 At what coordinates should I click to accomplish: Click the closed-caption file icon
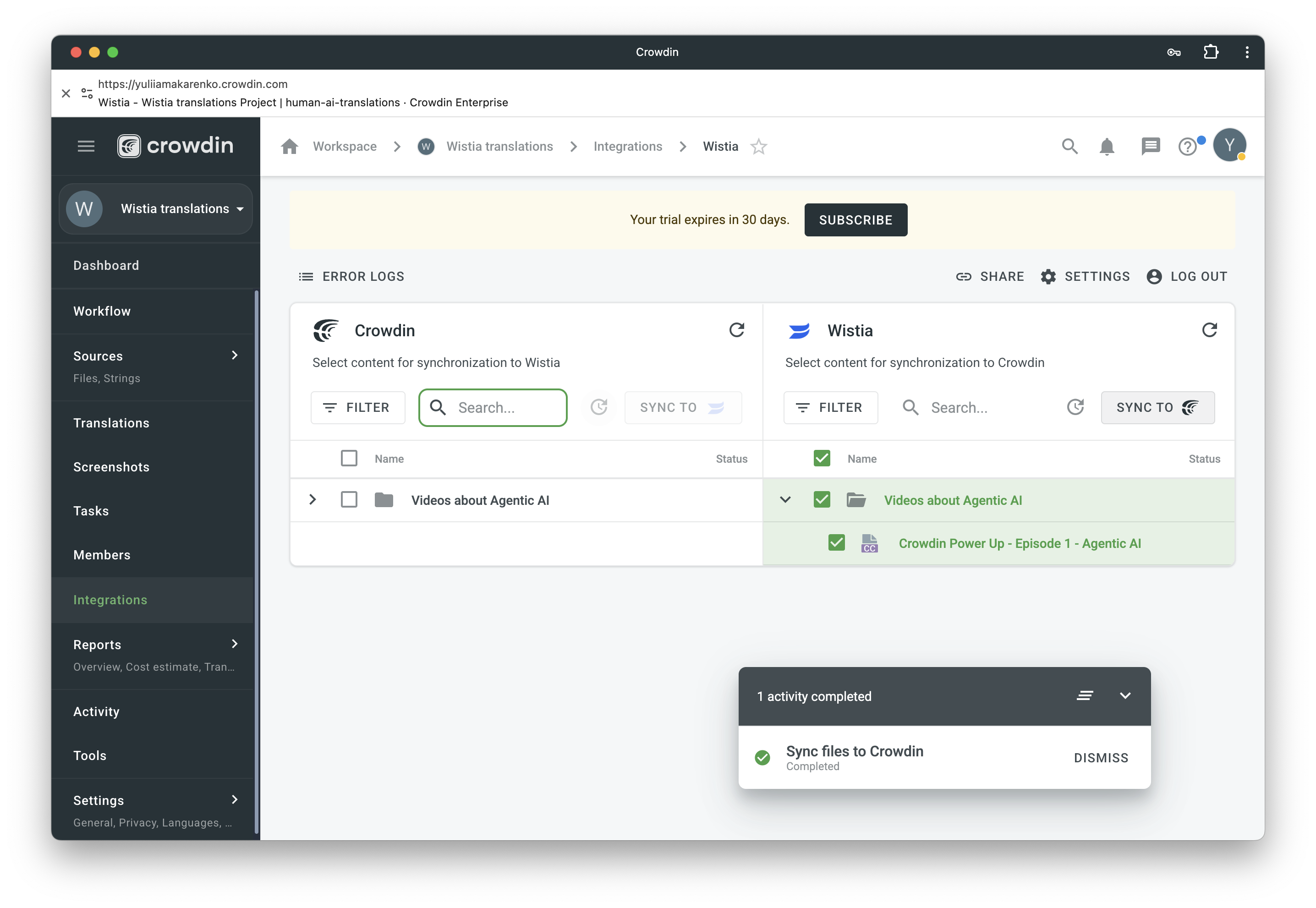point(869,543)
